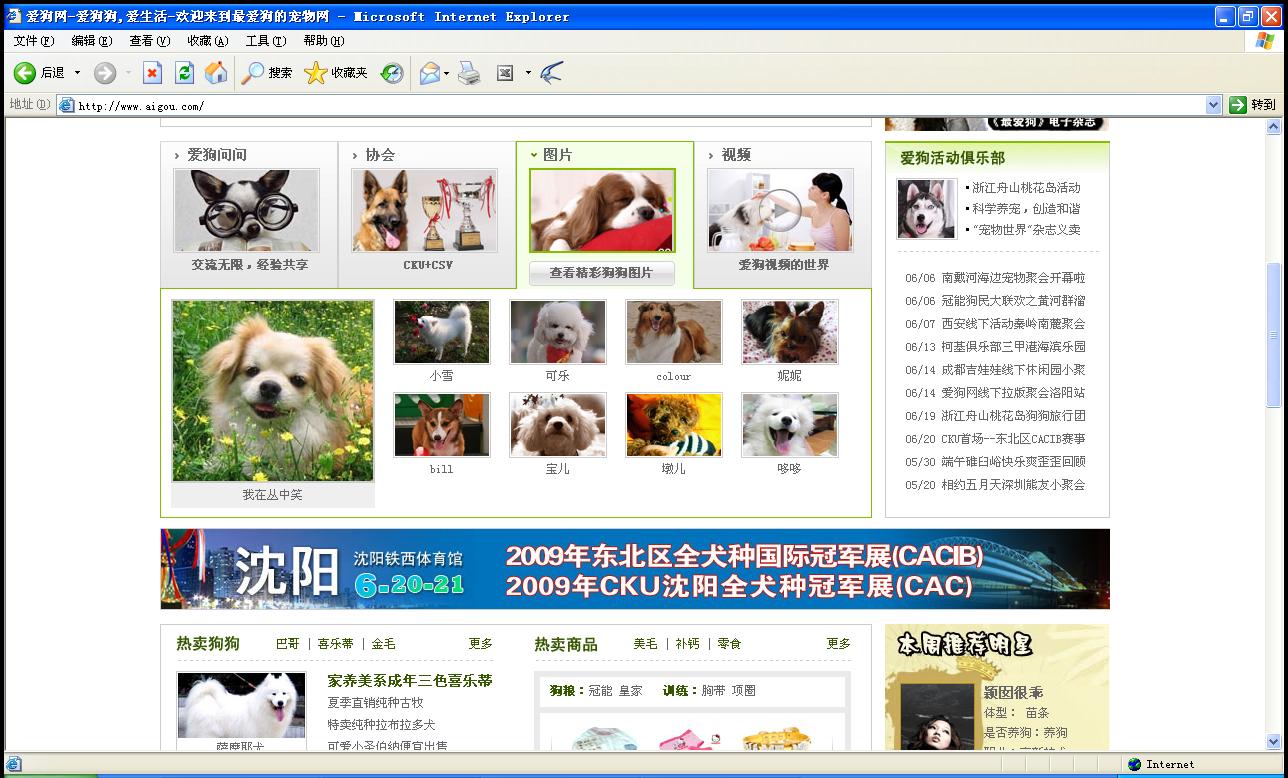Viewport: 1288px width, 778px height.
Task: Stop page loading with red X icon
Action: [x=152, y=72]
